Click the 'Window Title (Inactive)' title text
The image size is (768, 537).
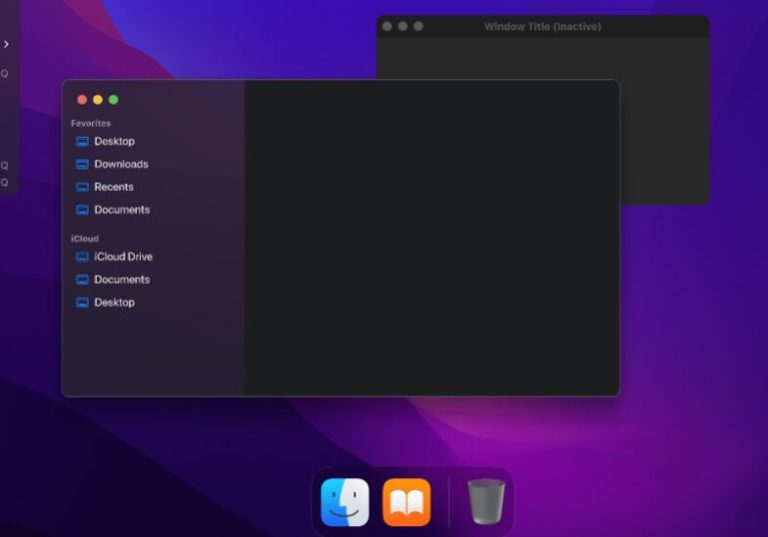[543, 27]
